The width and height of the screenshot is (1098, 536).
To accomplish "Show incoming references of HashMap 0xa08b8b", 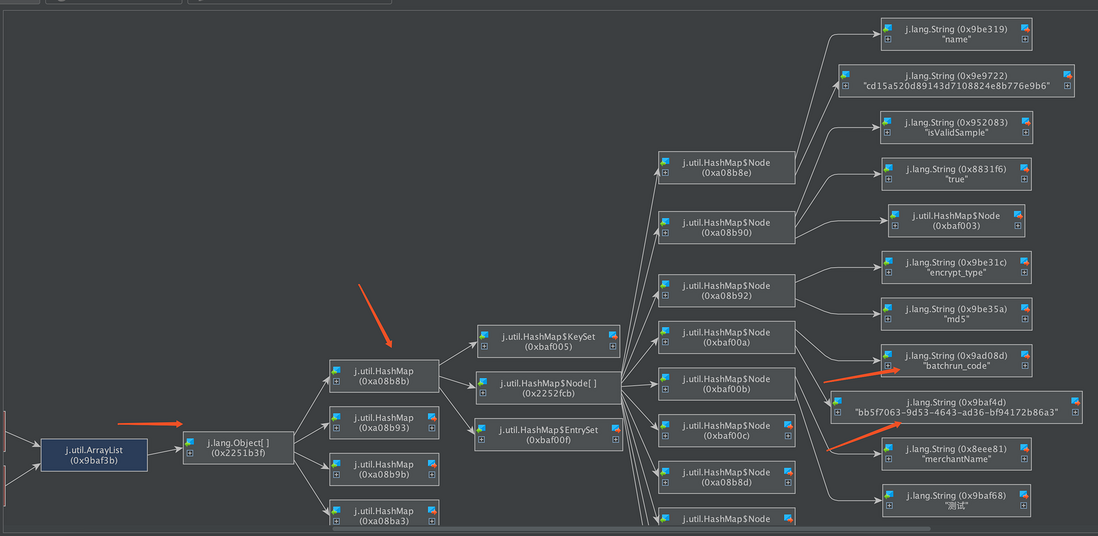I will pyautogui.click(x=336, y=371).
